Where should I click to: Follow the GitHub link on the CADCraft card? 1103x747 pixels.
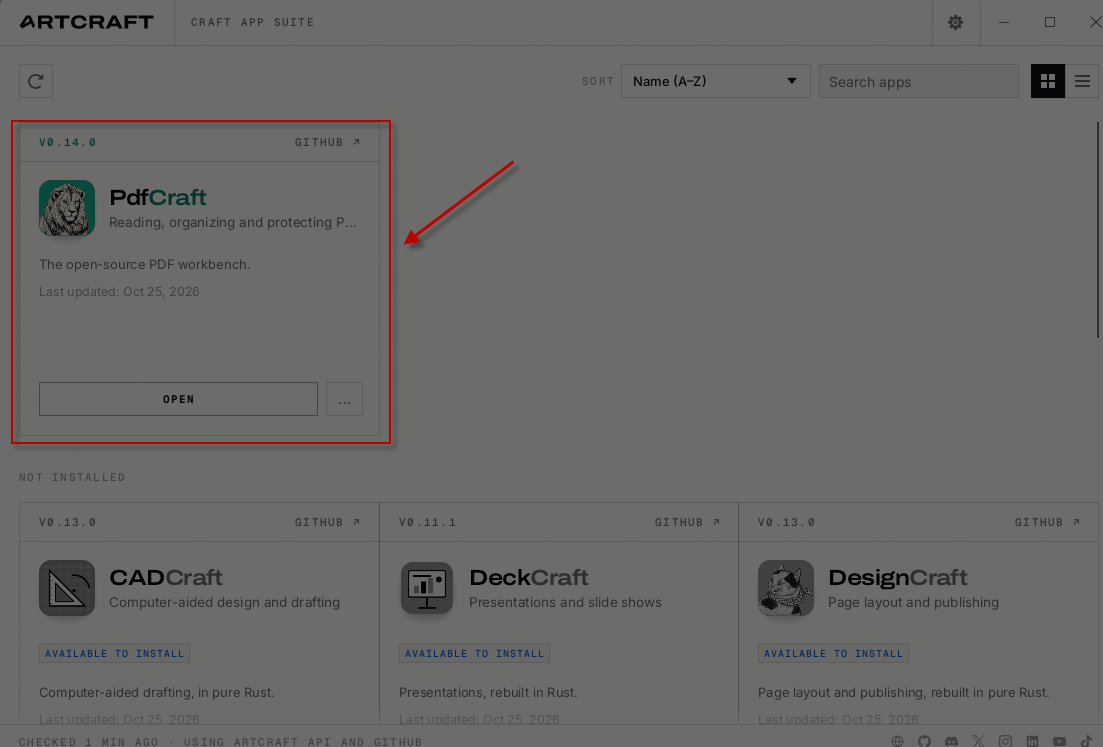327,522
